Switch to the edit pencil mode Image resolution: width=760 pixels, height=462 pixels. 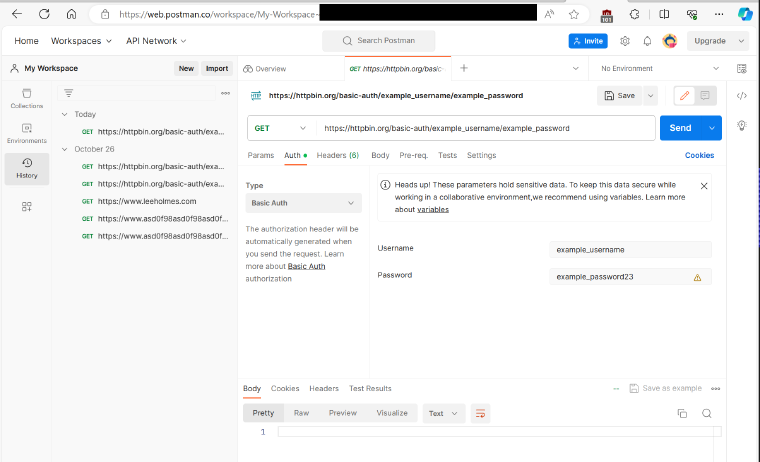(x=684, y=96)
